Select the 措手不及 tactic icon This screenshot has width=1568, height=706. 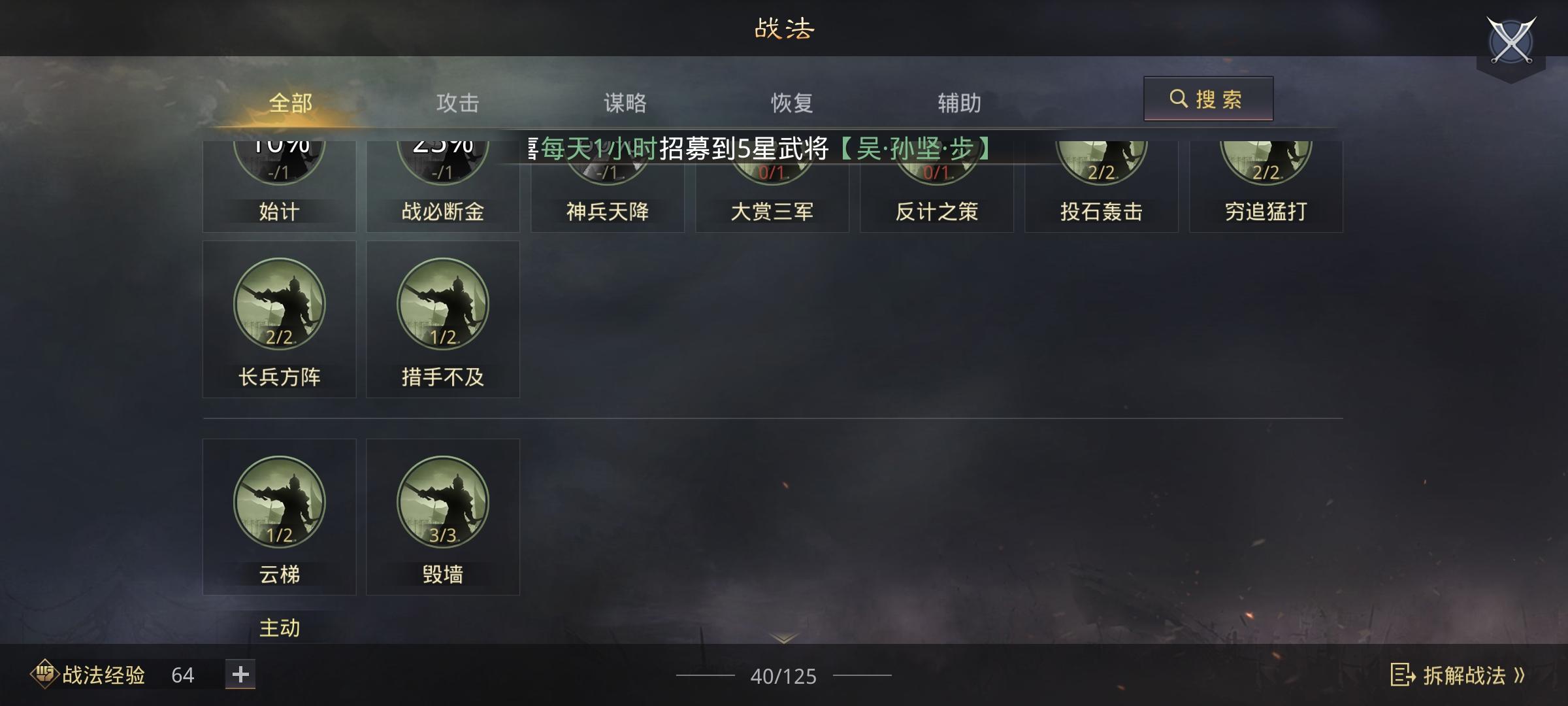click(x=443, y=304)
